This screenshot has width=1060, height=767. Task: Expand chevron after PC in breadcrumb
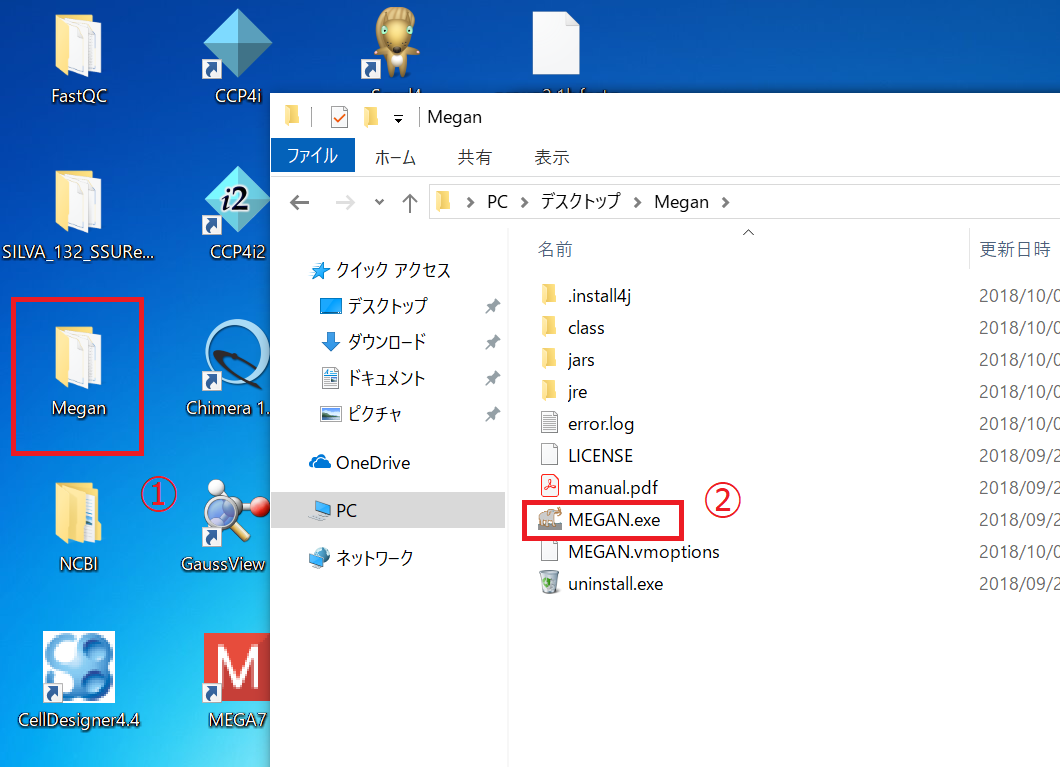(525, 202)
